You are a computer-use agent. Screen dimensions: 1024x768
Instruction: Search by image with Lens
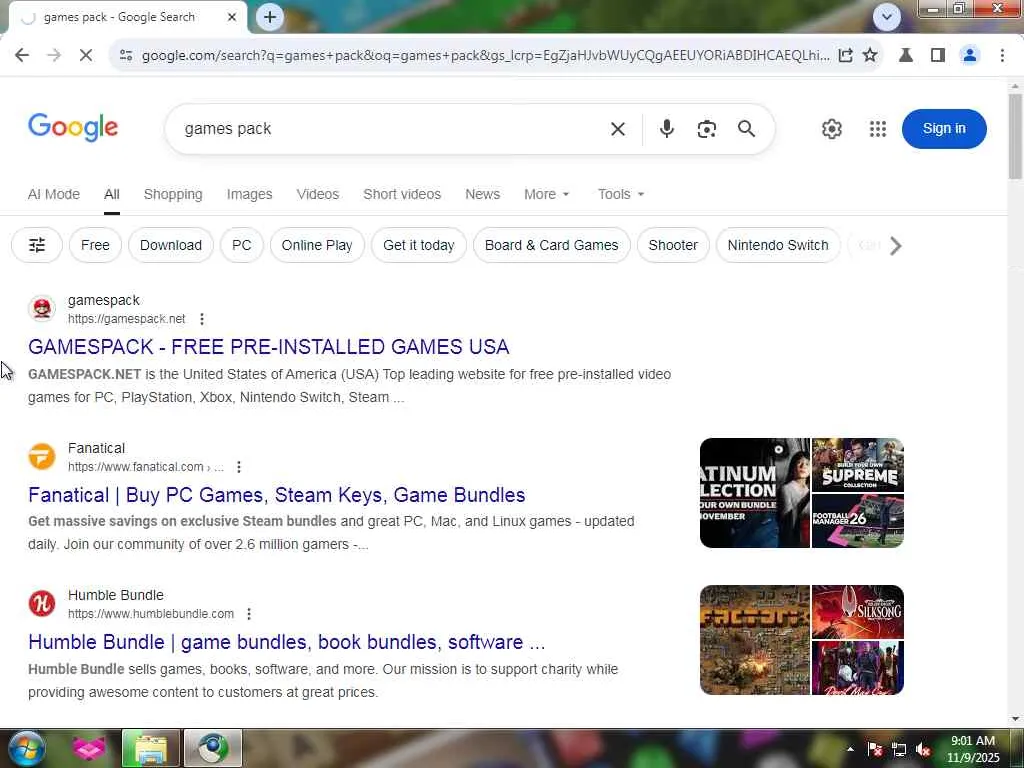click(x=707, y=129)
